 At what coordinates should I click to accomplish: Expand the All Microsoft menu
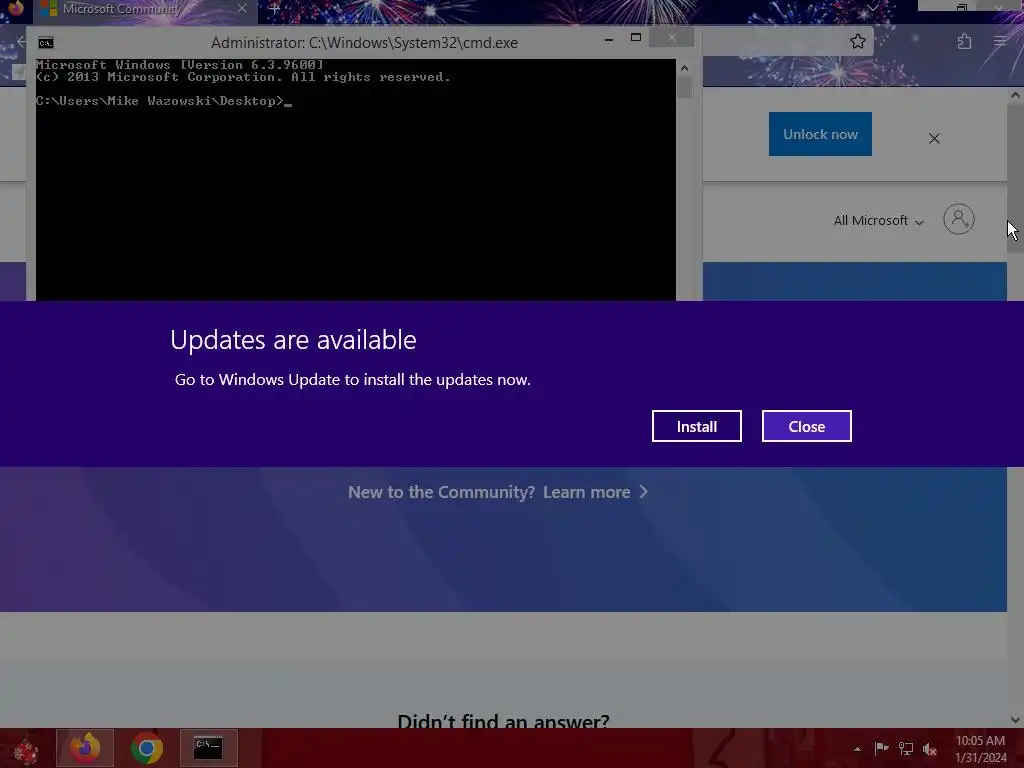point(878,221)
